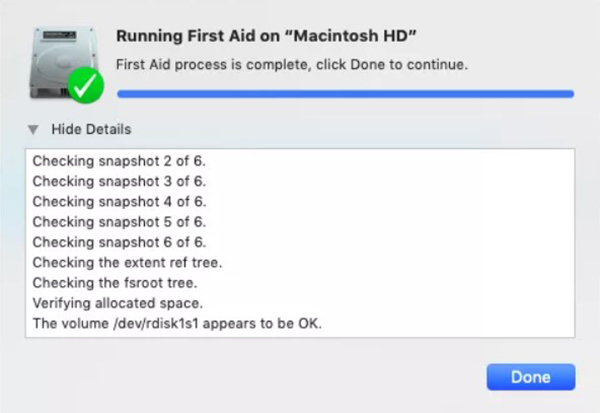Click the Done button
Image resolution: width=600 pixels, height=413 pixels.
[531, 377]
